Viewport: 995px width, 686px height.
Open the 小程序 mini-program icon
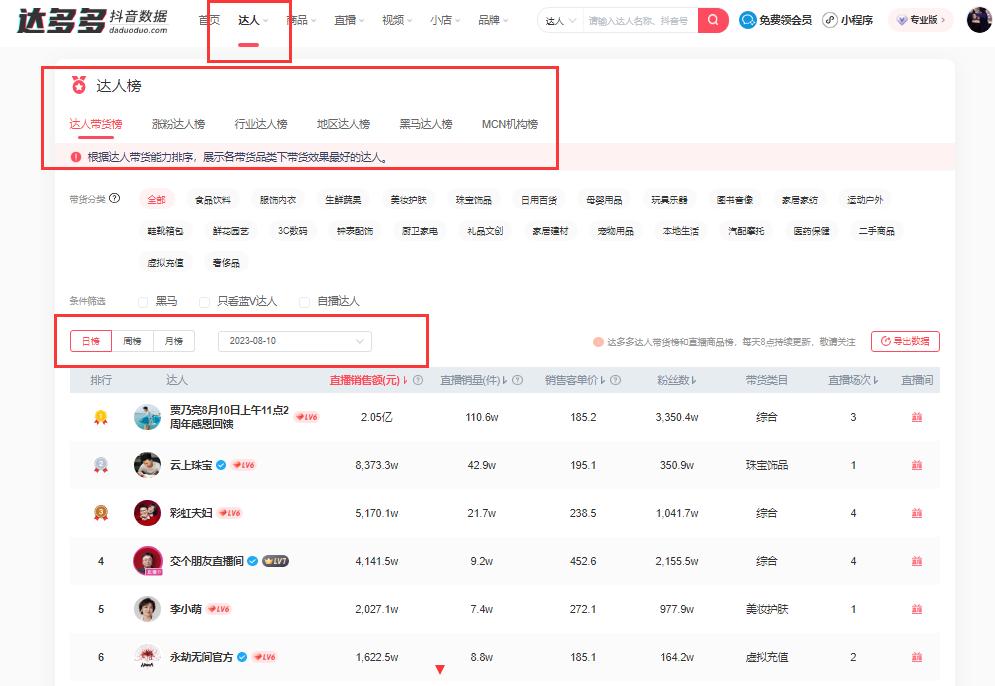pos(828,20)
